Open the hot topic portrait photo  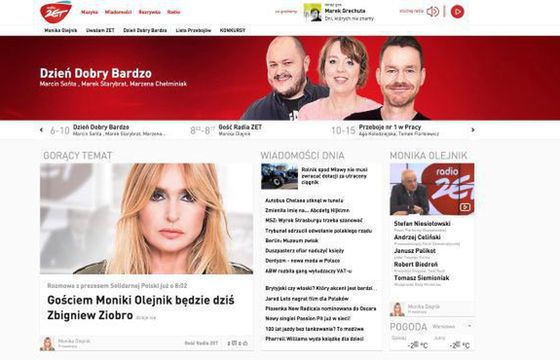point(146,219)
